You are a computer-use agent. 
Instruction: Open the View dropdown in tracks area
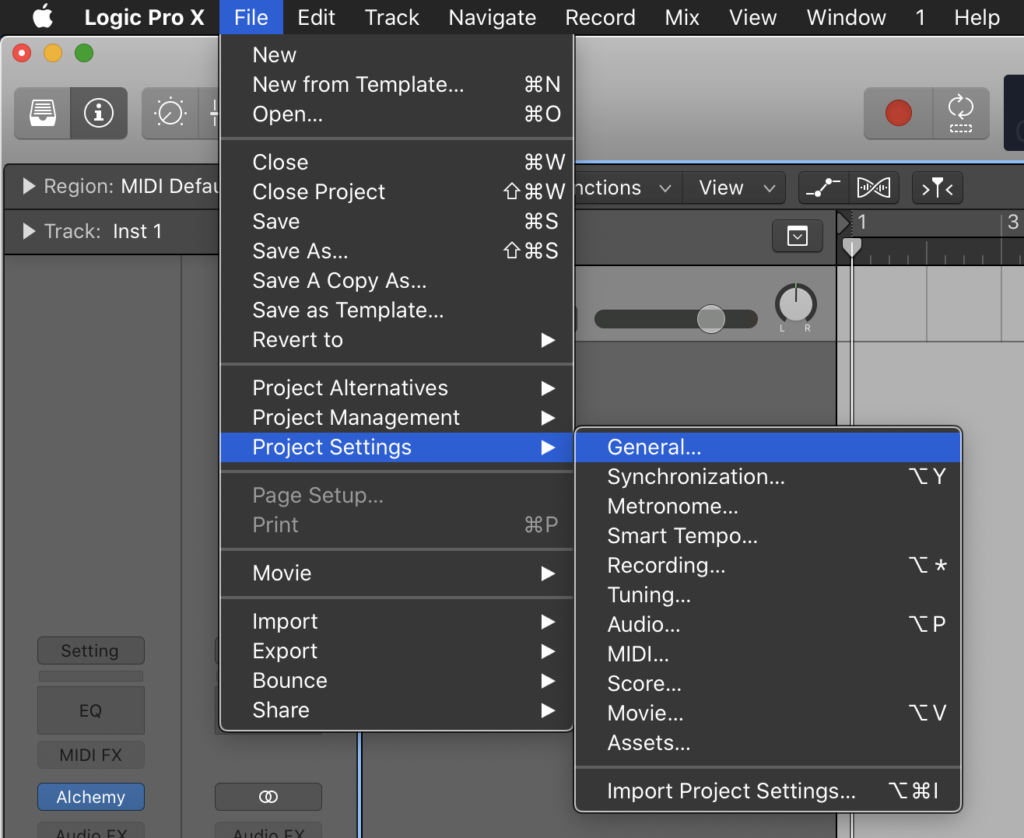click(737, 188)
